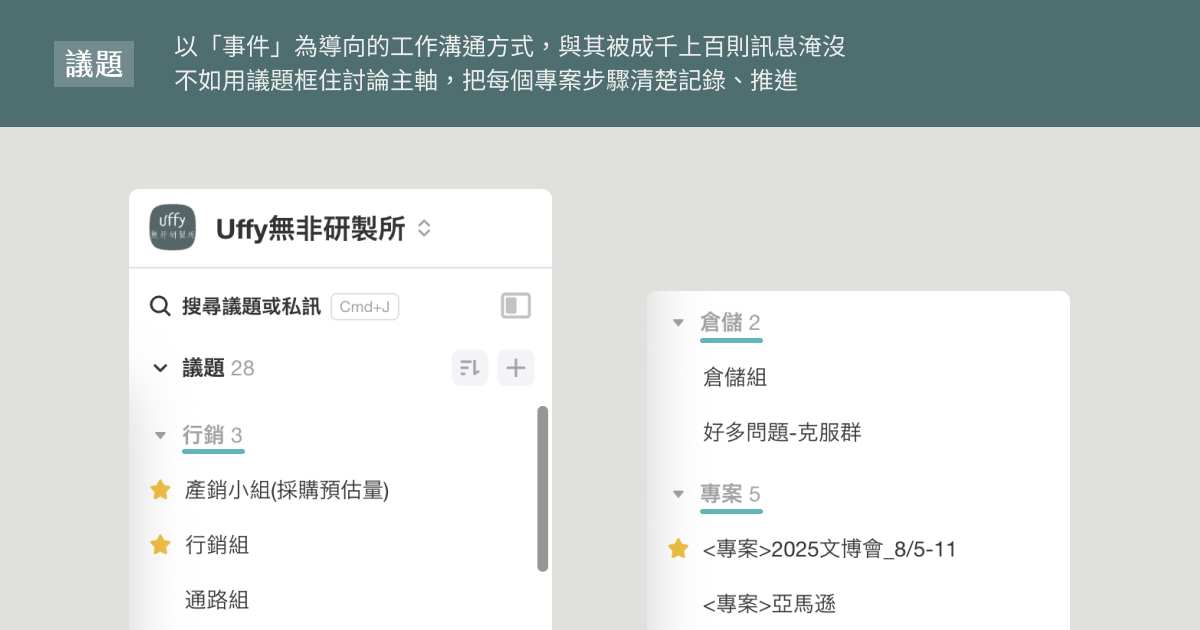Click the sort issues icon button
Viewport: 1200px width, 630px height.
click(x=470, y=368)
